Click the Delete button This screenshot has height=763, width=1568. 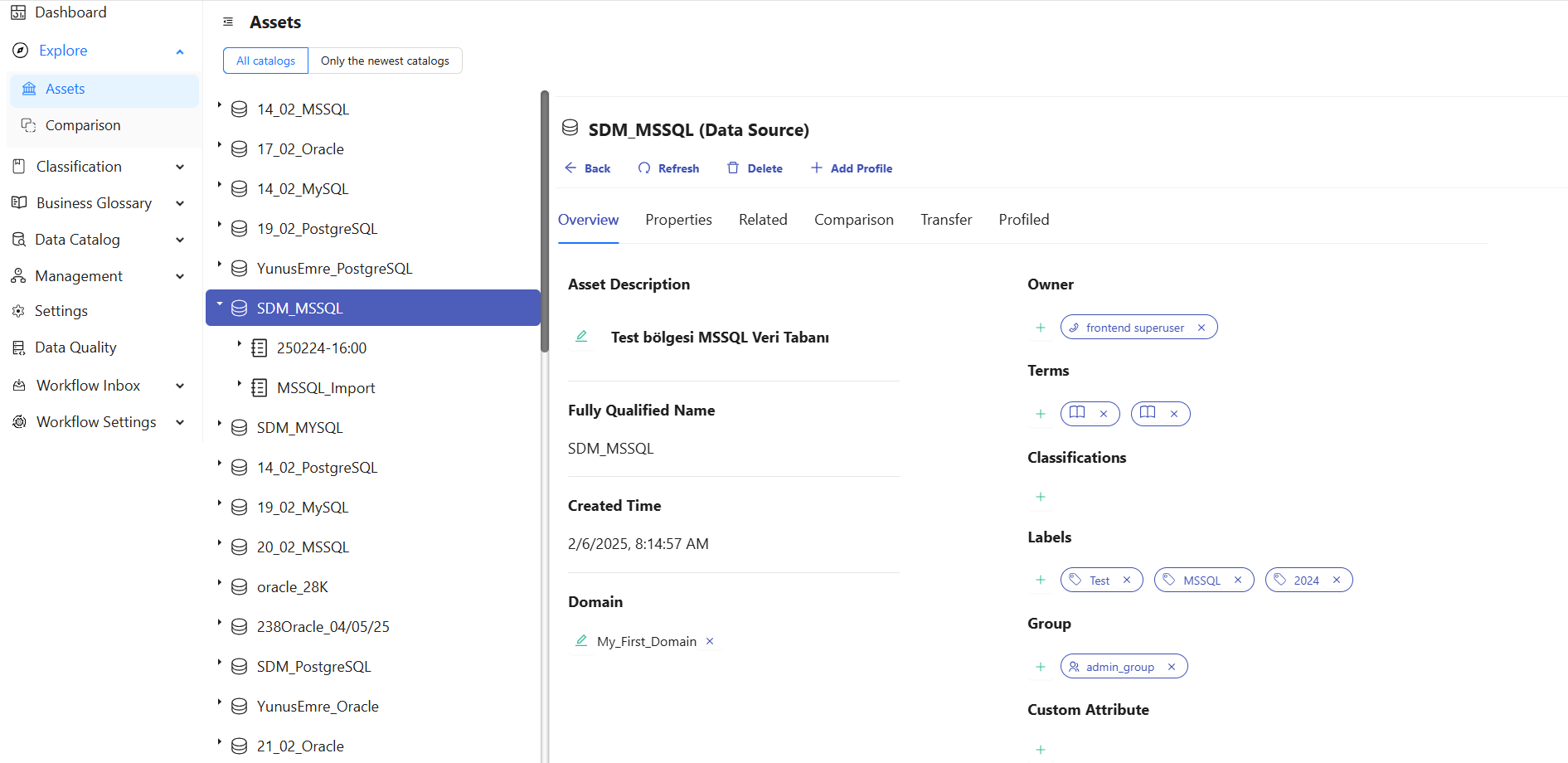point(755,168)
